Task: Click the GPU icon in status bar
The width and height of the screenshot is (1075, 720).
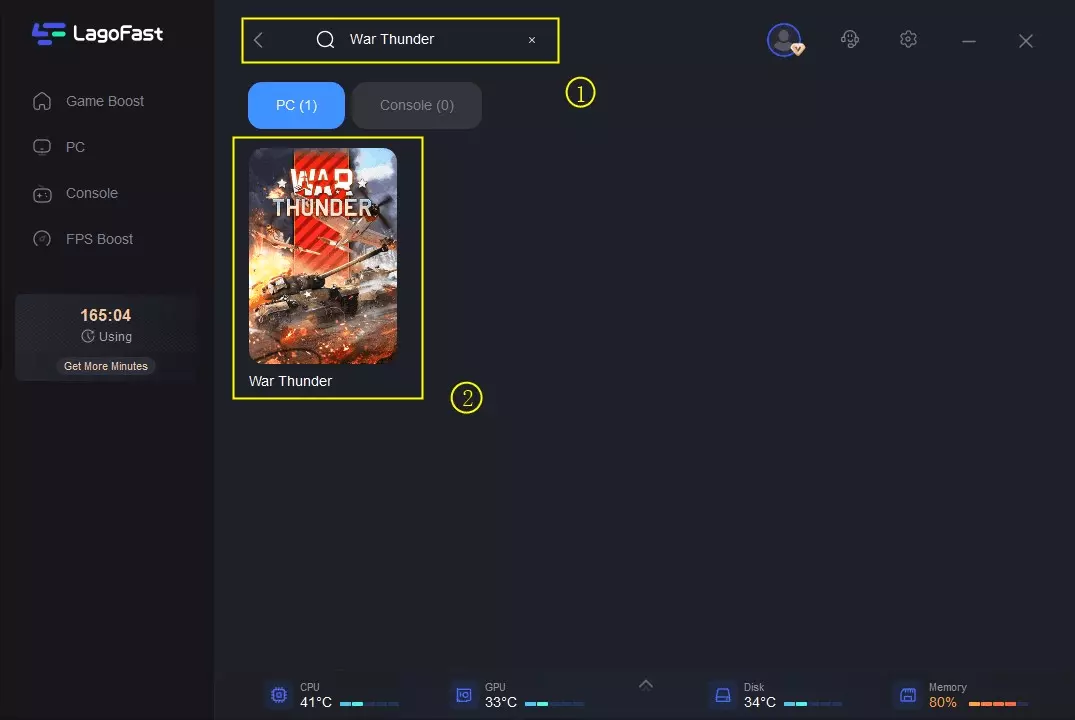Action: (x=464, y=695)
